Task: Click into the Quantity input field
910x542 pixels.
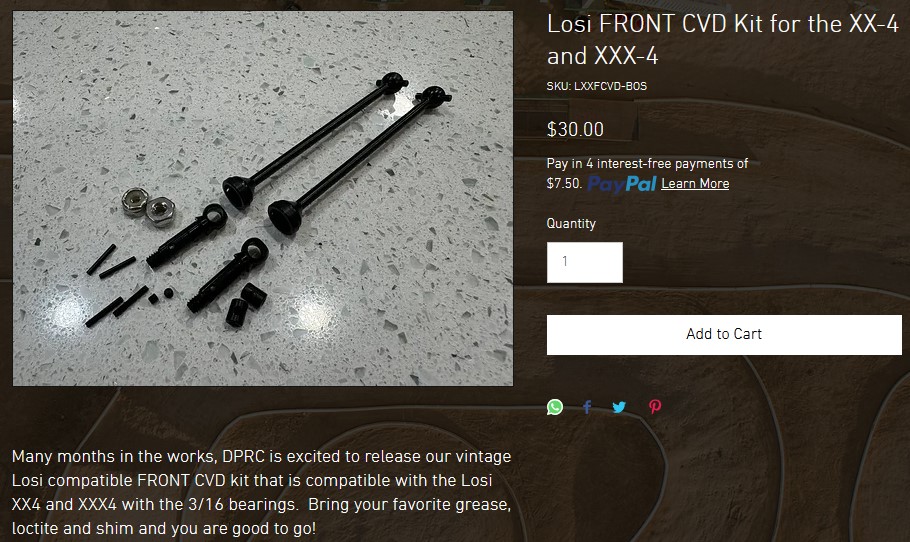Action: [x=584, y=262]
